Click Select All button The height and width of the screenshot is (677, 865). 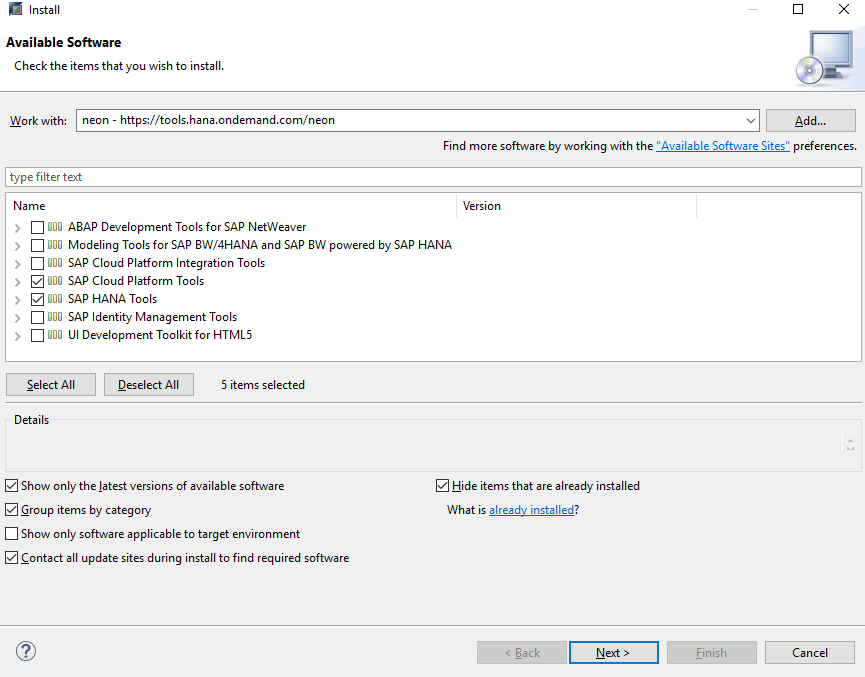(x=51, y=385)
